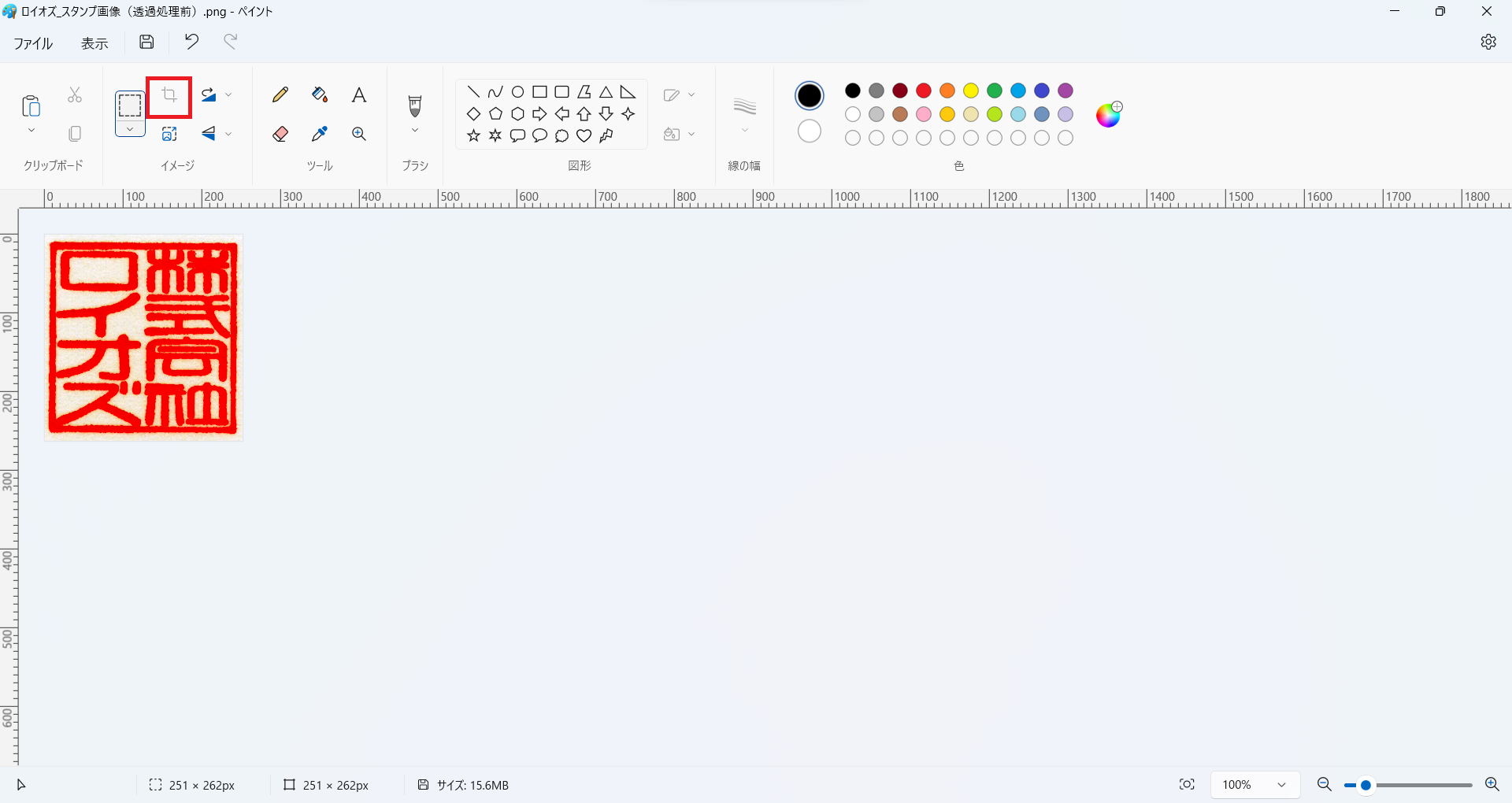Click the Redo arrow

point(230,42)
